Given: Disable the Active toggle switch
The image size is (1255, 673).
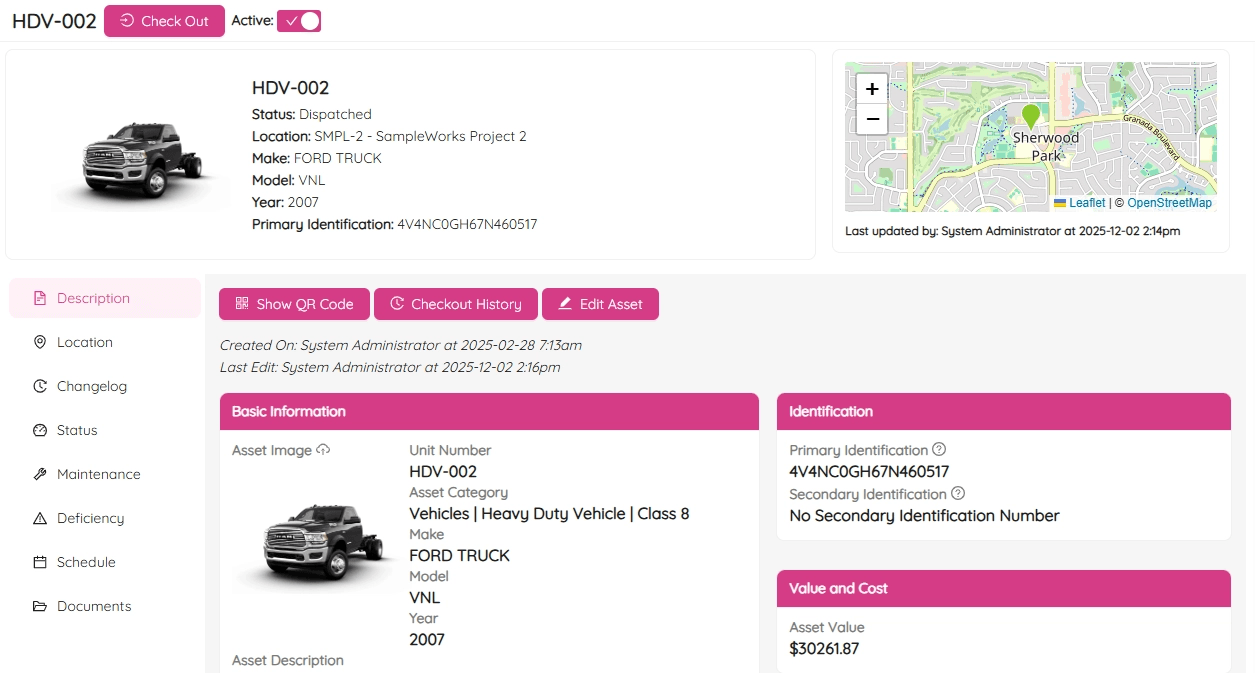Looking at the screenshot, I should click(299, 20).
